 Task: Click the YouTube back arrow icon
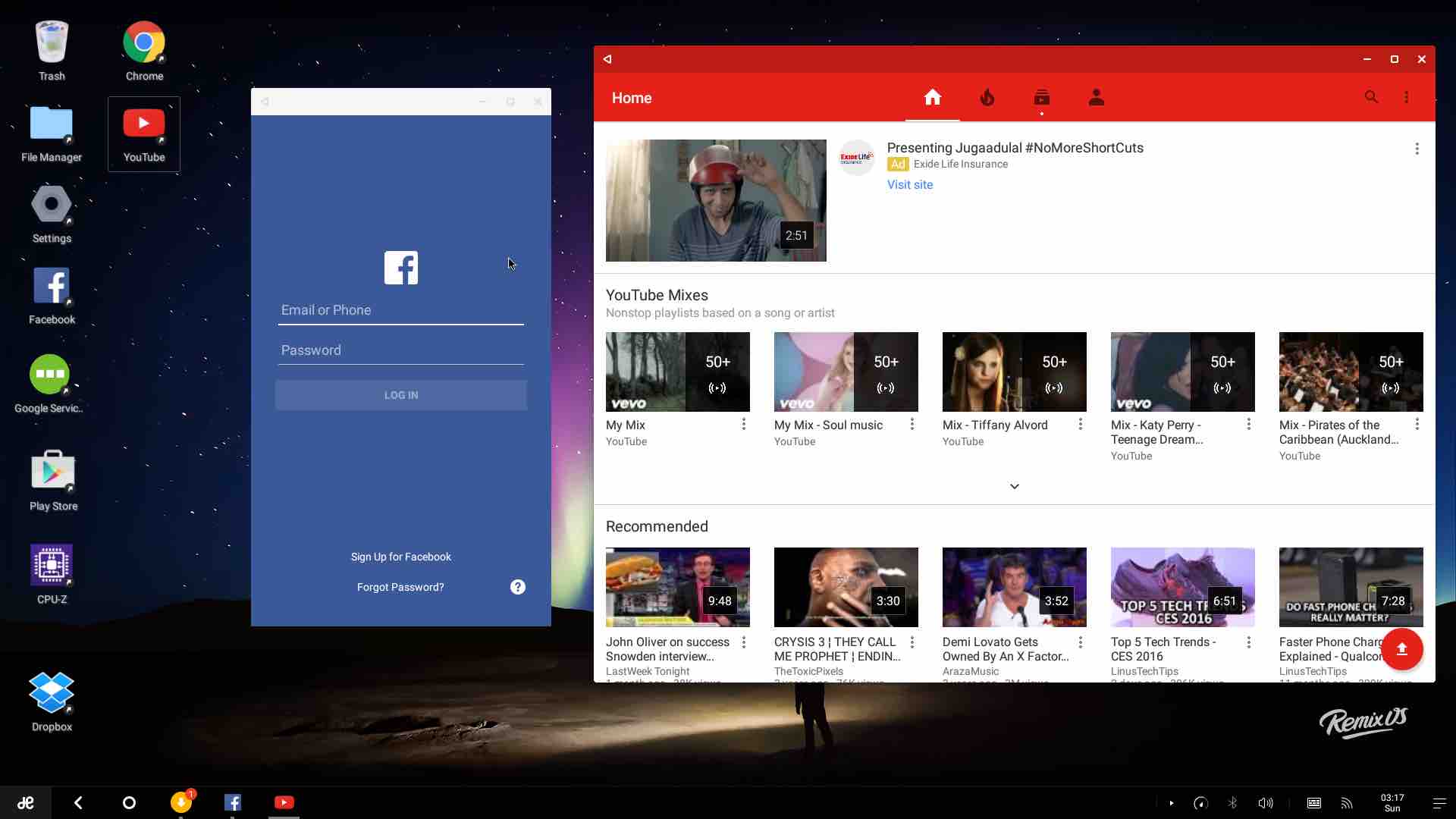[608, 58]
